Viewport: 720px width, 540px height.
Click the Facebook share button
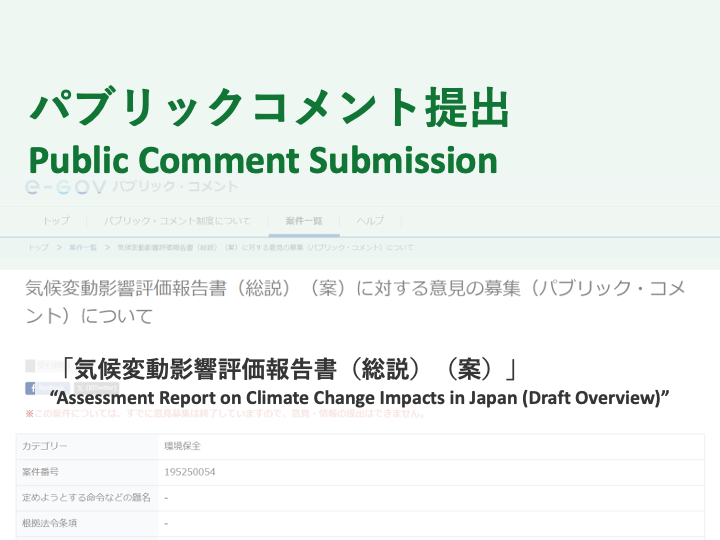(x=47, y=388)
